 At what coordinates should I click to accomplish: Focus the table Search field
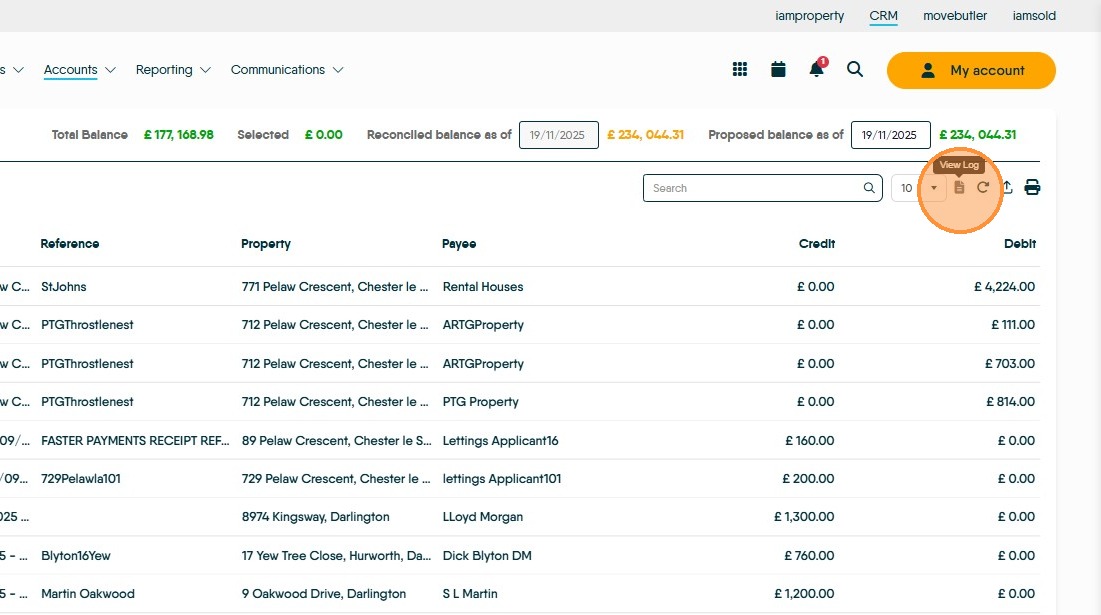756,188
